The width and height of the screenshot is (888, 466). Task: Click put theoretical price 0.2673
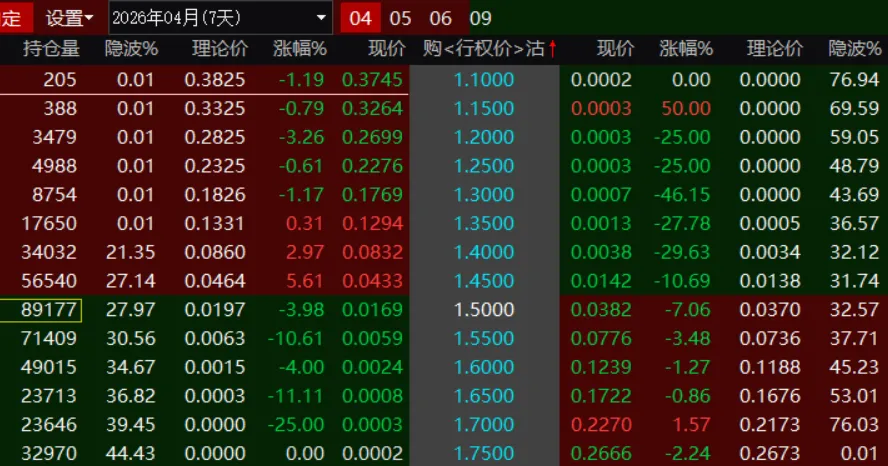click(x=770, y=454)
